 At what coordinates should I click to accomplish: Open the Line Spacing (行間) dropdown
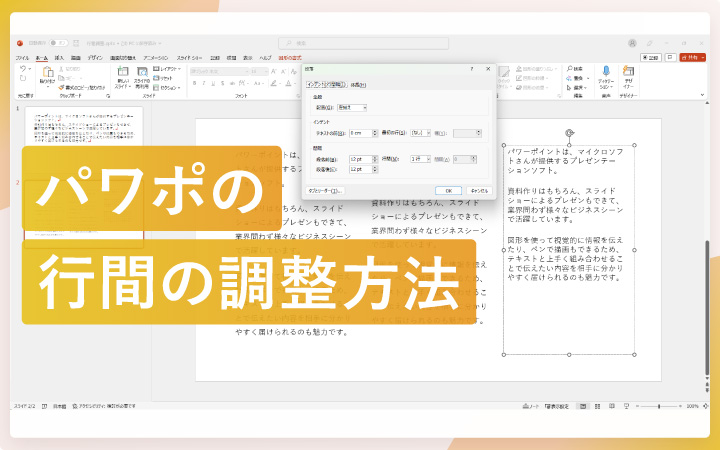click(421, 159)
